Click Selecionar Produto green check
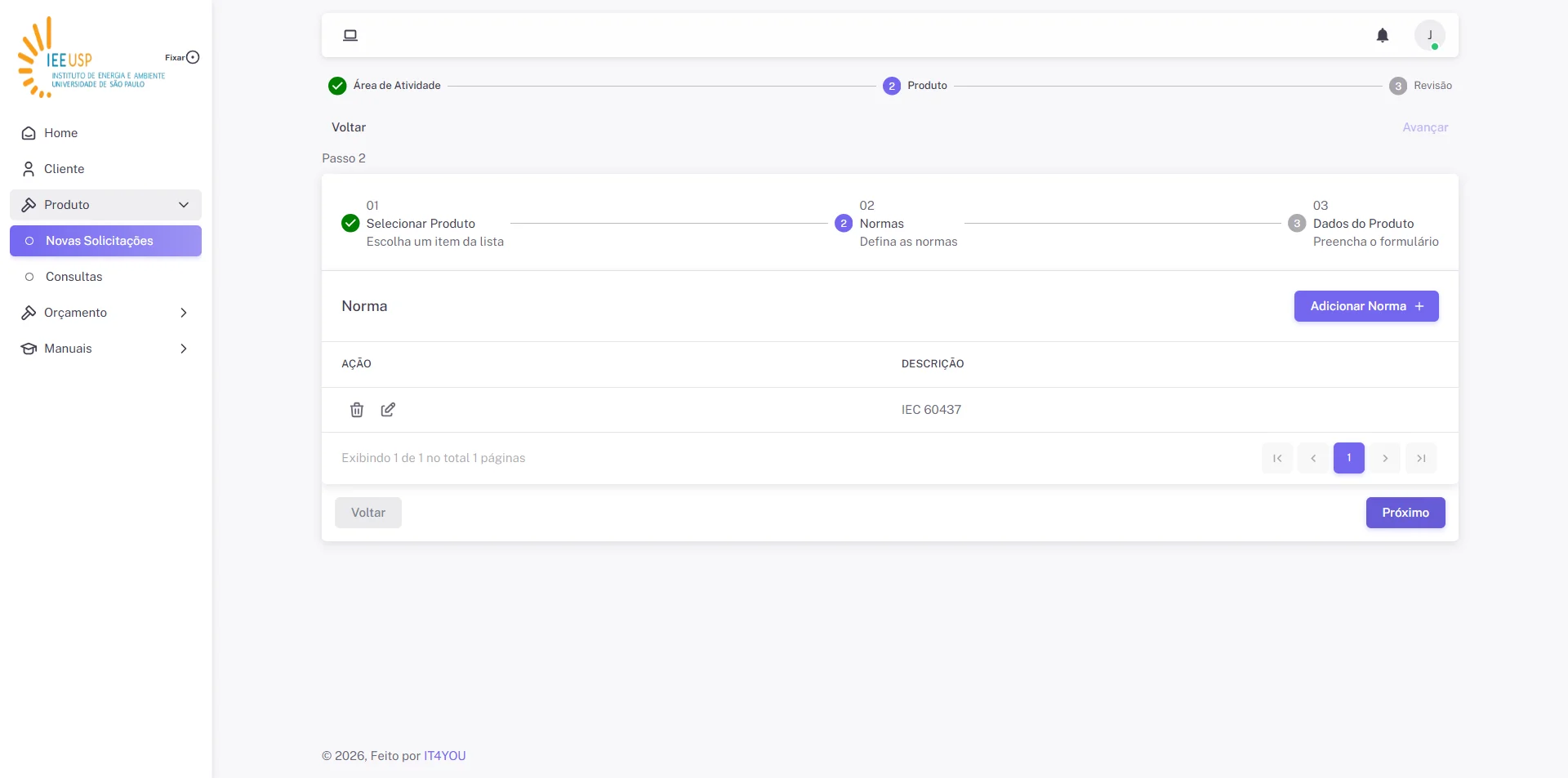Screen dimensions: 1568x778 tap(350, 223)
